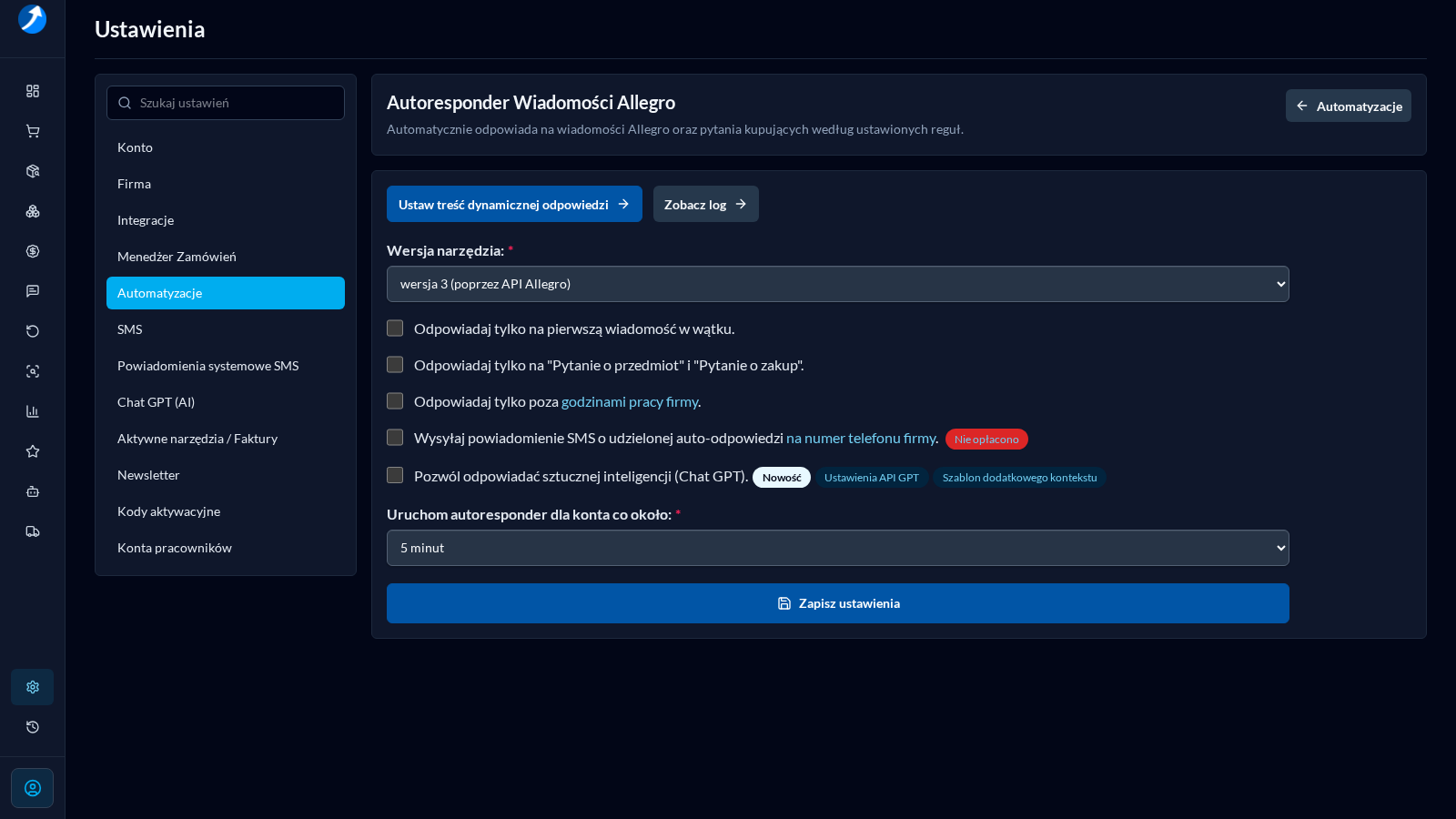Open the robot automation icon in sidebar
The height and width of the screenshot is (819, 1456).
(33, 491)
